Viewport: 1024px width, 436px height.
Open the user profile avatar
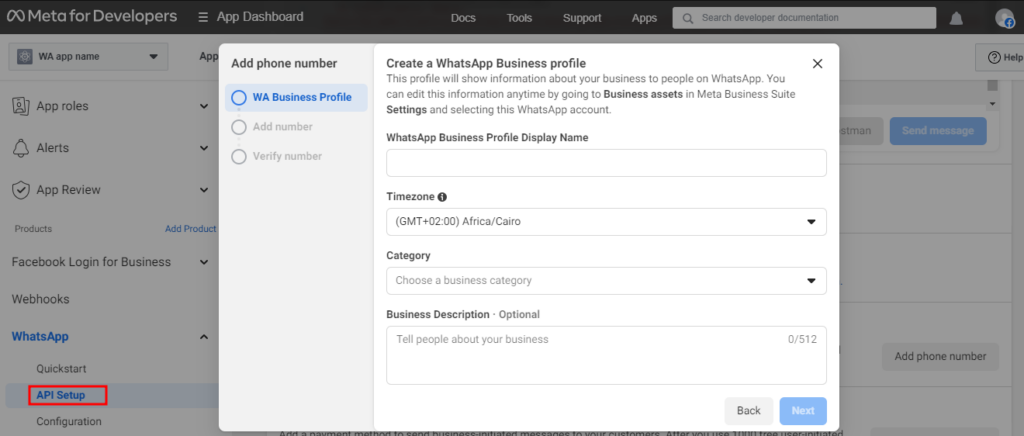pyautogui.click(x=1004, y=18)
